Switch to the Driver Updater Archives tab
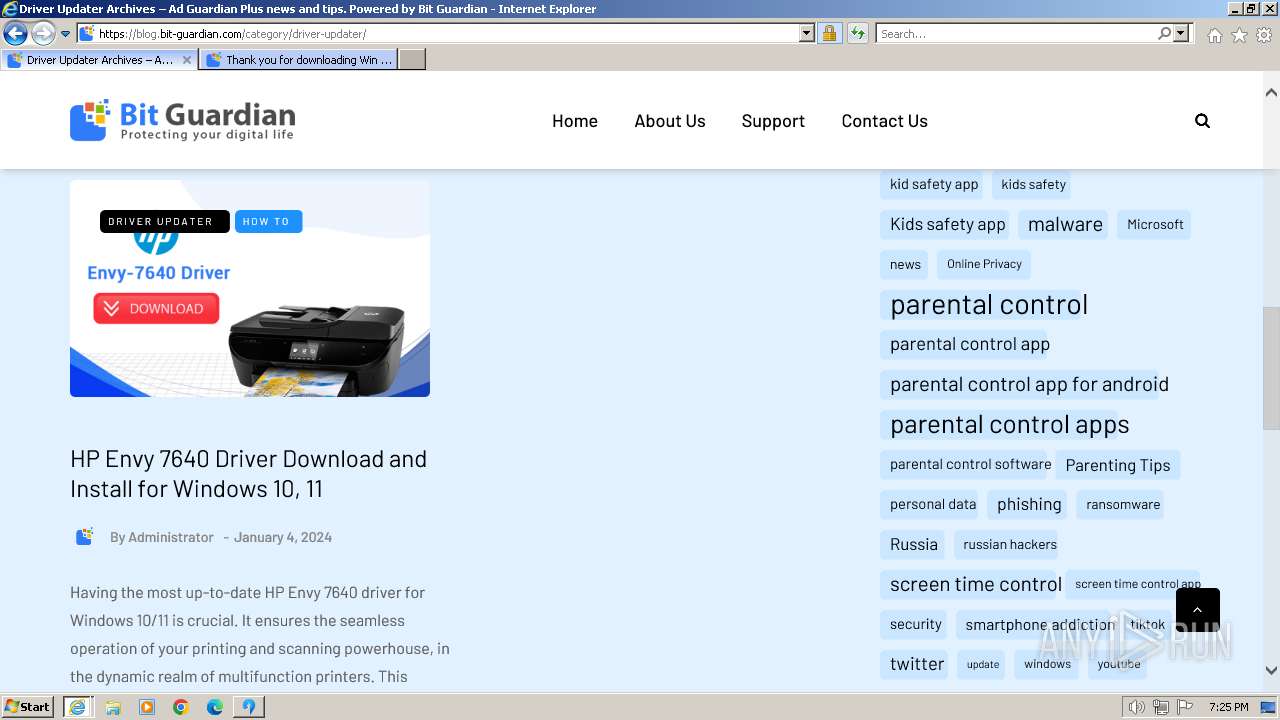The height and width of the screenshot is (720, 1280). pyautogui.click(x=99, y=60)
